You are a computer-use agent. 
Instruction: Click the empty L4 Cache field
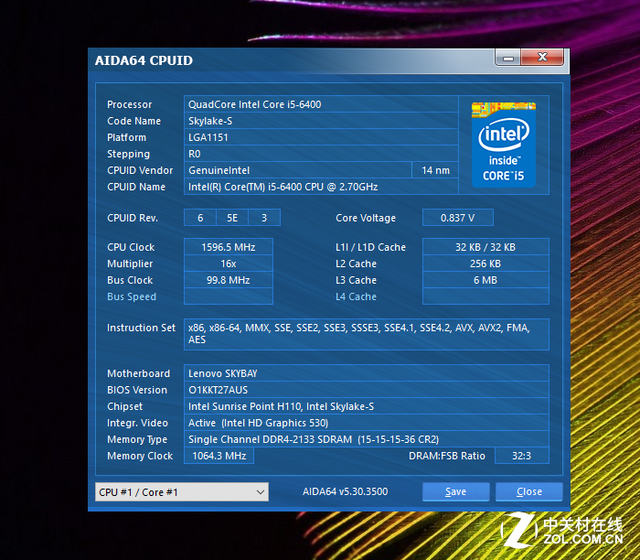click(x=486, y=296)
